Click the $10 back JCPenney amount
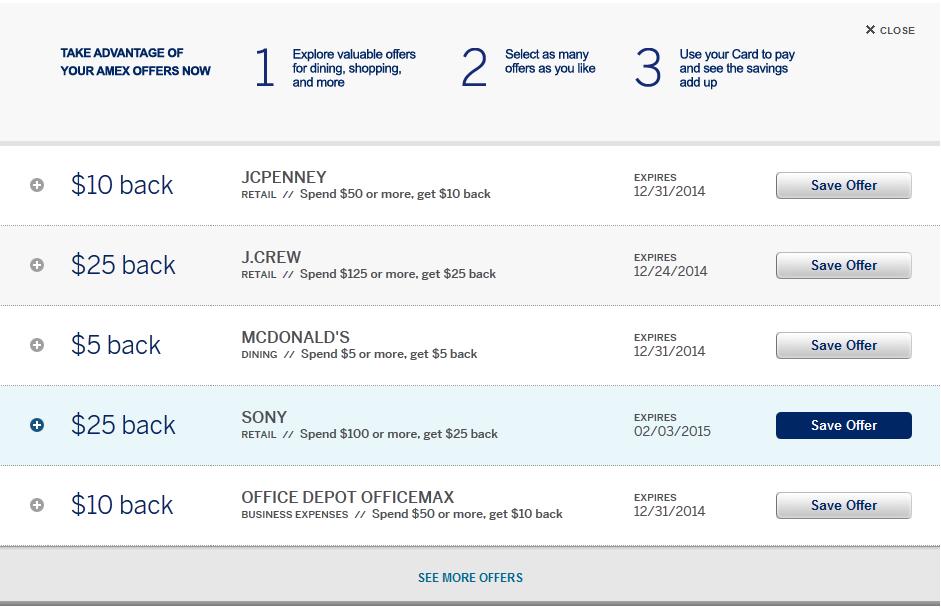Image resolution: width=941 pixels, height=609 pixels. pyautogui.click(x=122, y=185)
